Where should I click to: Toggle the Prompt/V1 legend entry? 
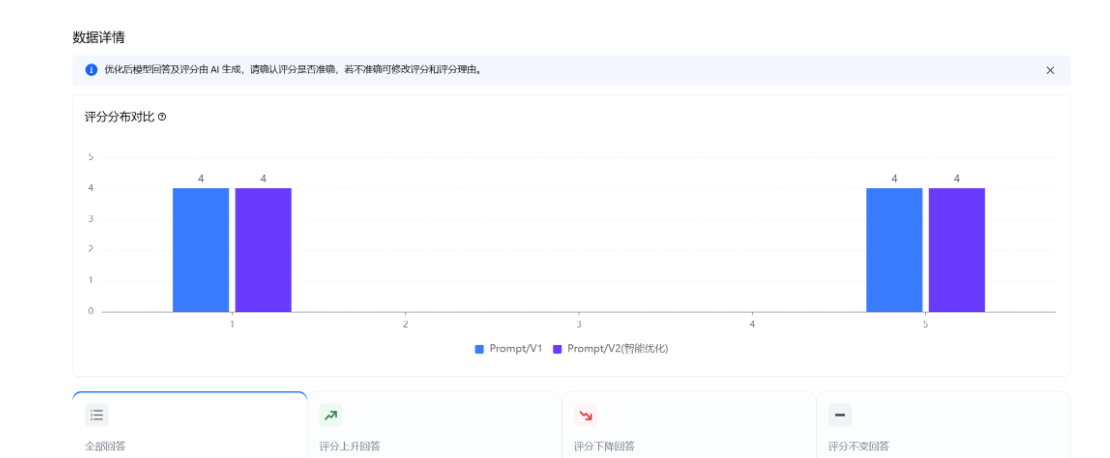(x=508, y=349)
